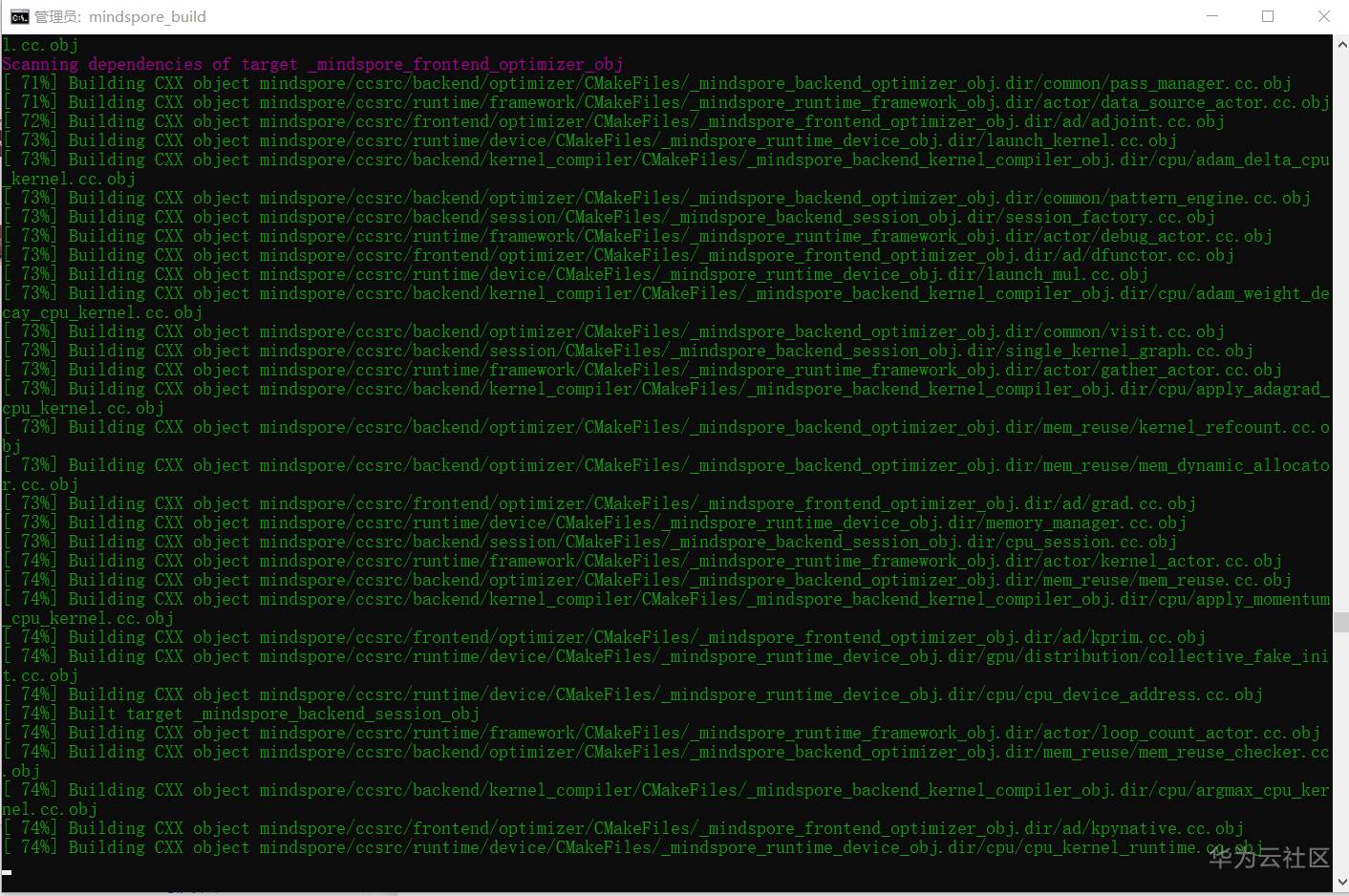Click the line ending with cpu/argmax_cpu_ker
Image resolution: width=1349 pixels, height=896 pixels.
click(666, 790)
